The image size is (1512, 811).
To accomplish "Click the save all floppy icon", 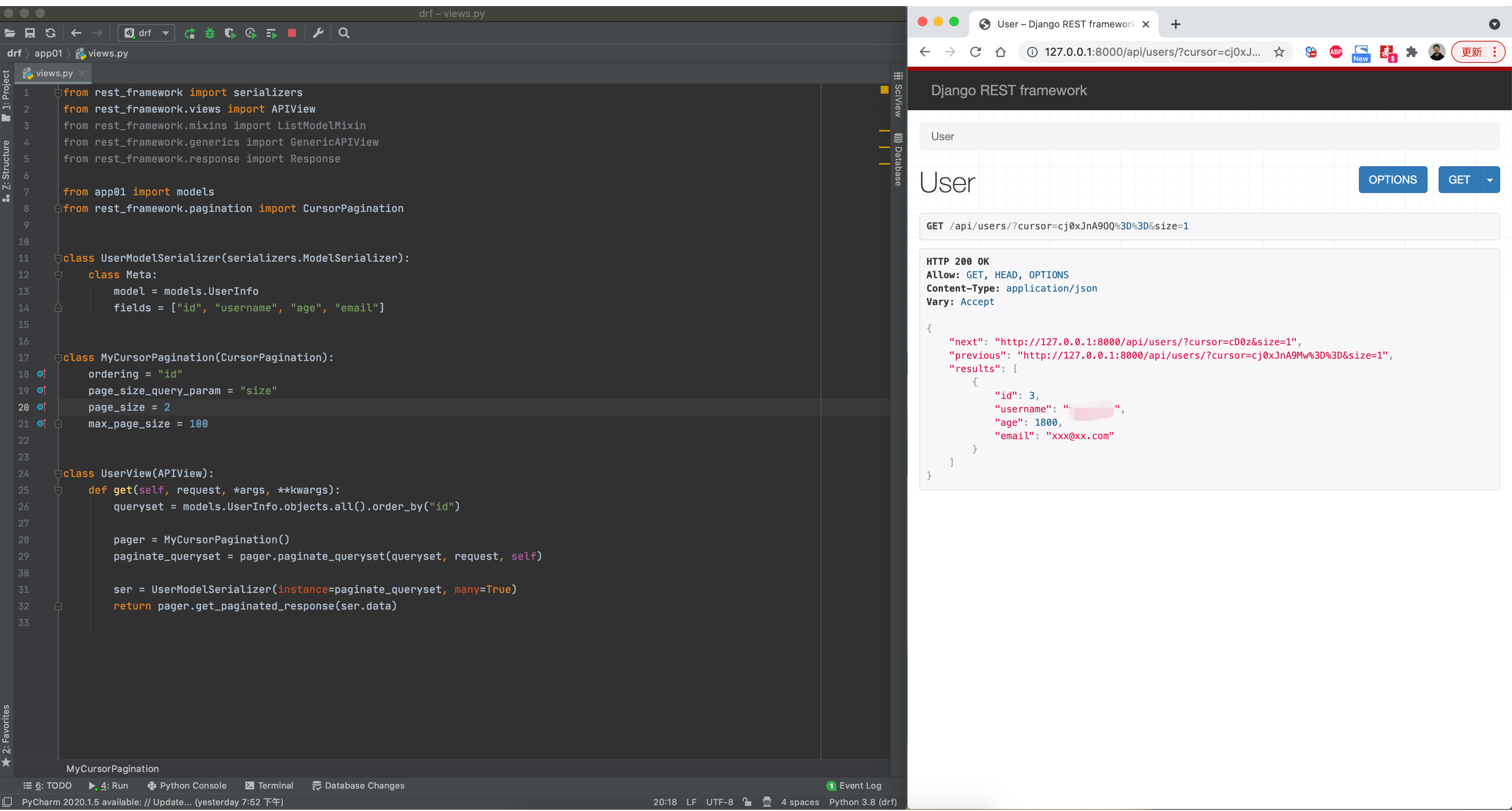I will point(30,34).
